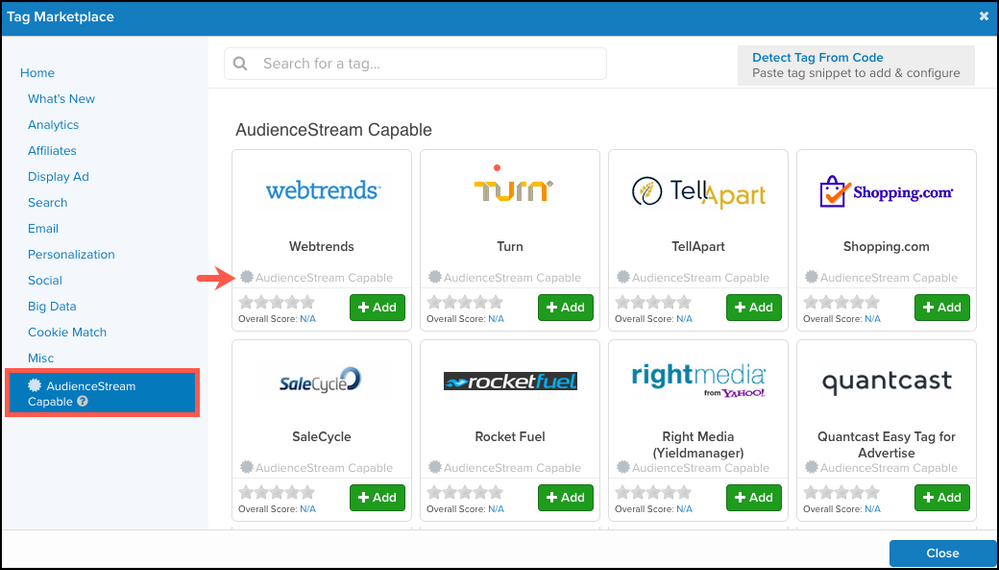Select the Personalization category
This screenshot has width=999, height=570.
(71, 255)
